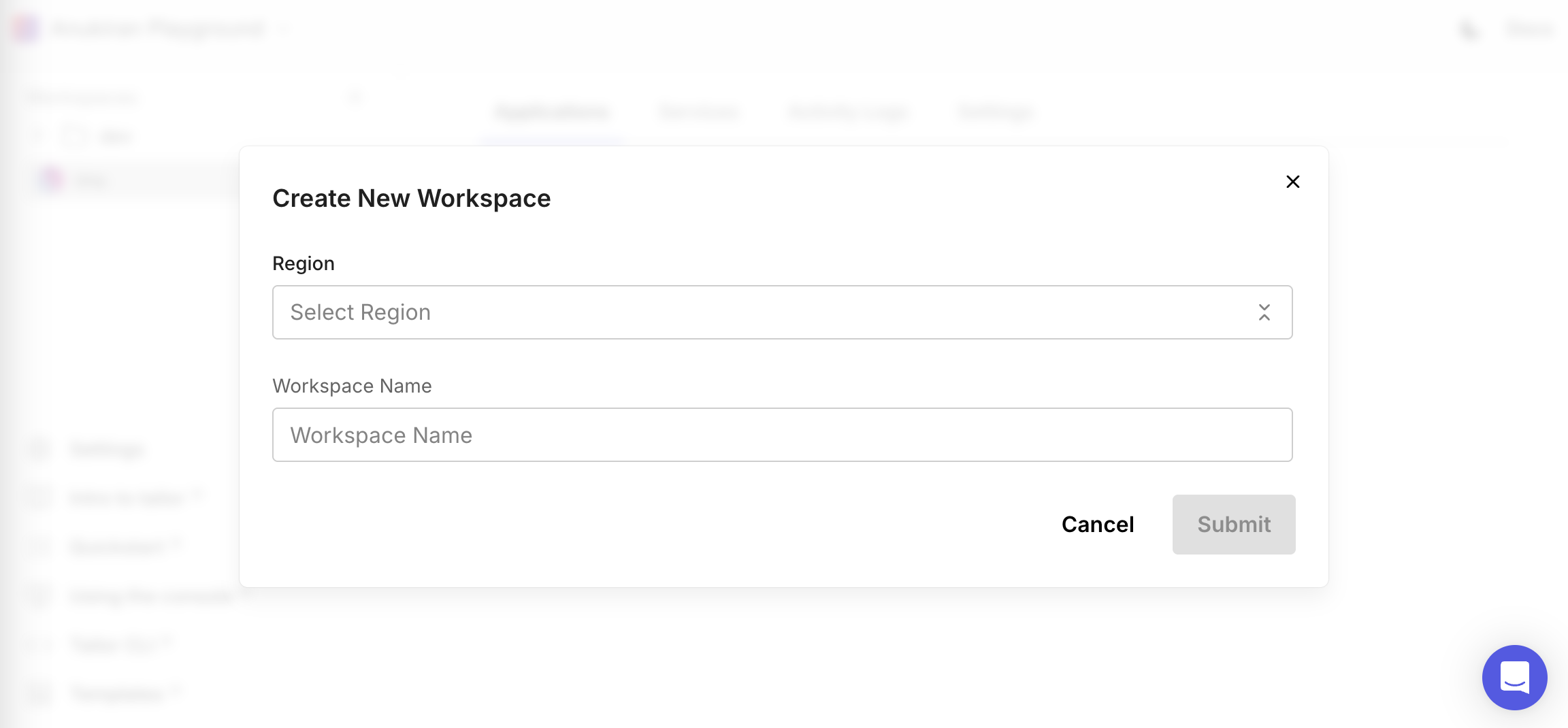Image resolution: width=1568 pixels, height=728 pixels.
Task: Open the Activity Logs tab
Action: click(x=847, y=112)
